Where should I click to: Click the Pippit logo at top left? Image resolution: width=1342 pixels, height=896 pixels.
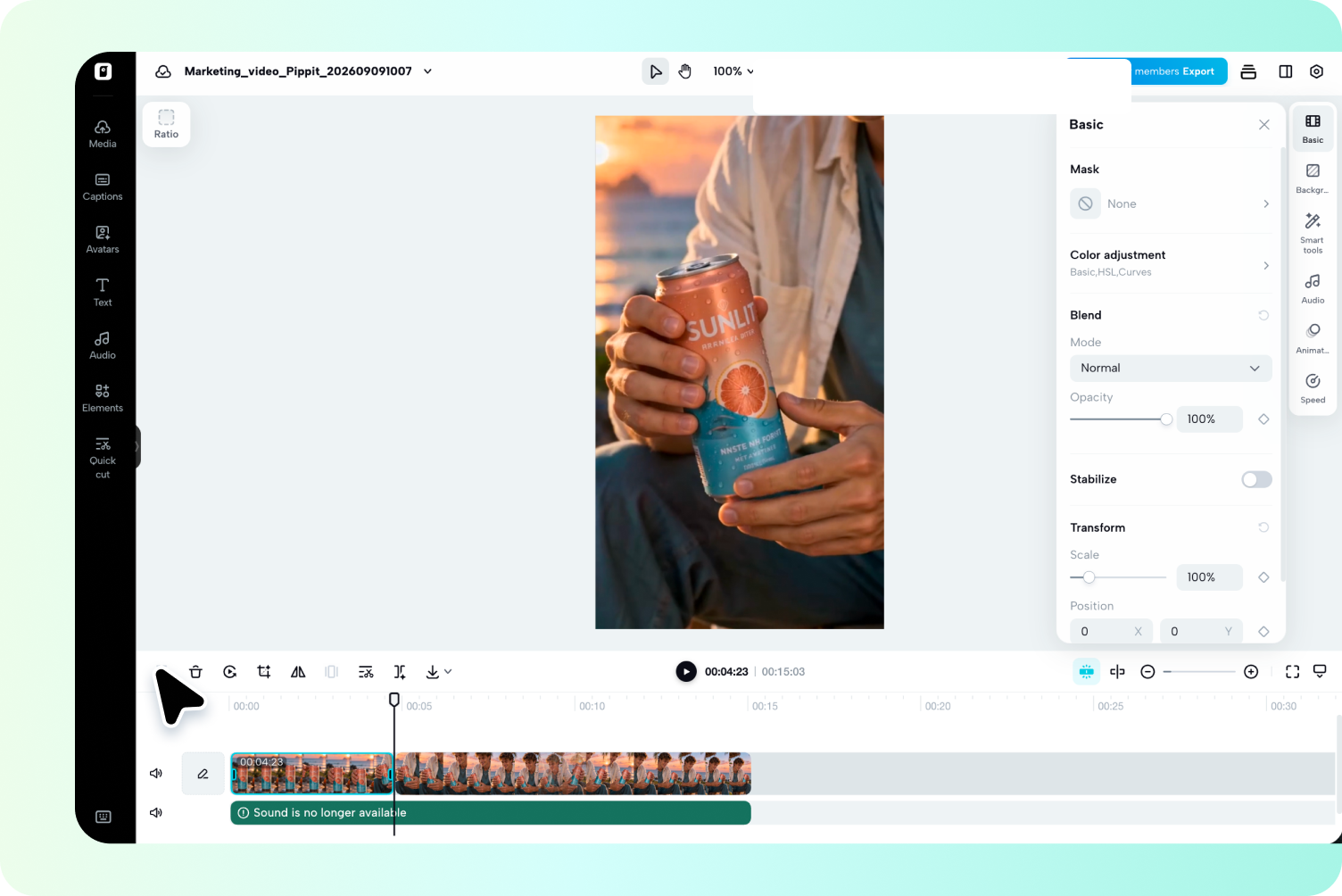[x=104, y=71]
